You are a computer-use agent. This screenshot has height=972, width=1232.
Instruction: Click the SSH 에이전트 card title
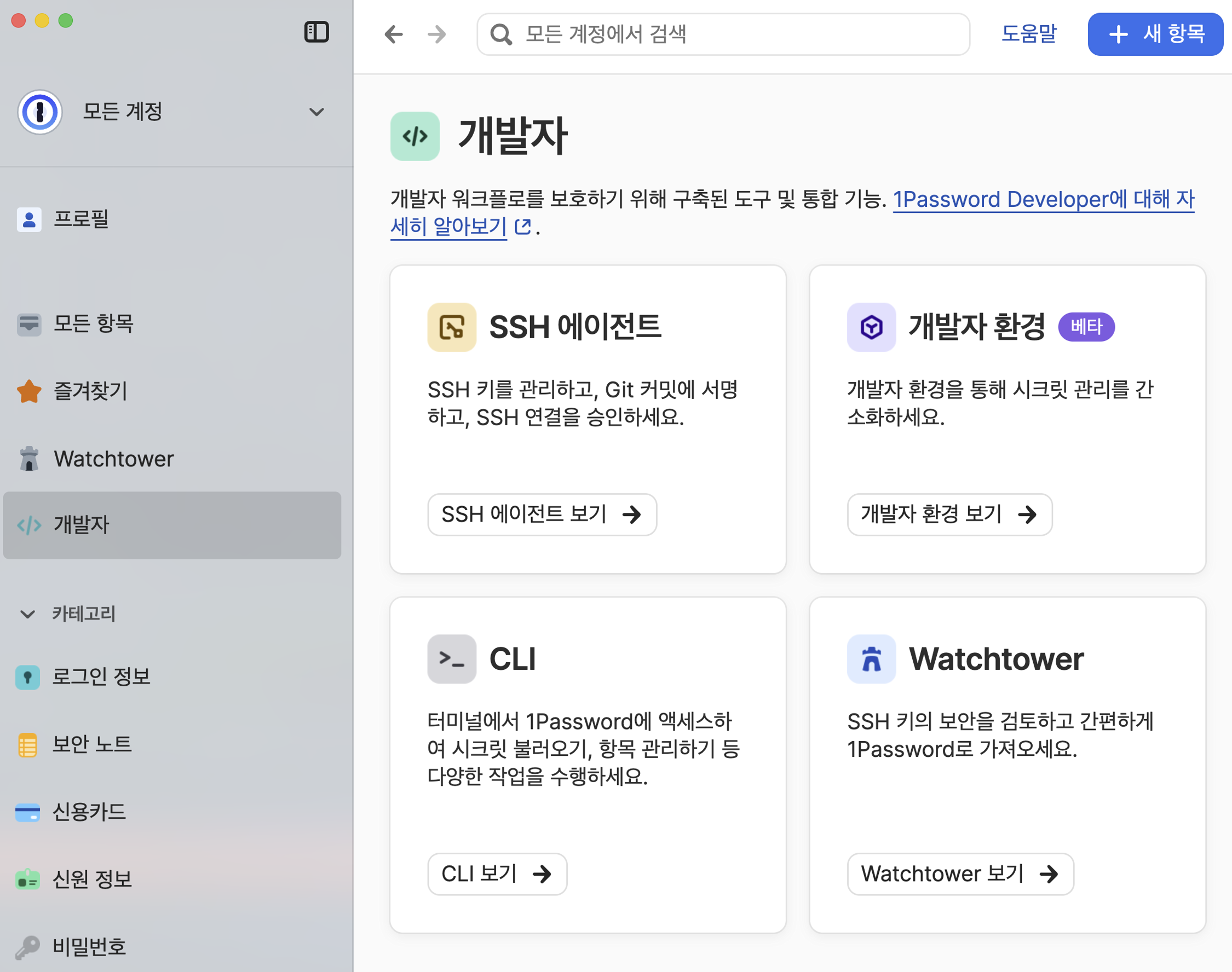point(575,327)
